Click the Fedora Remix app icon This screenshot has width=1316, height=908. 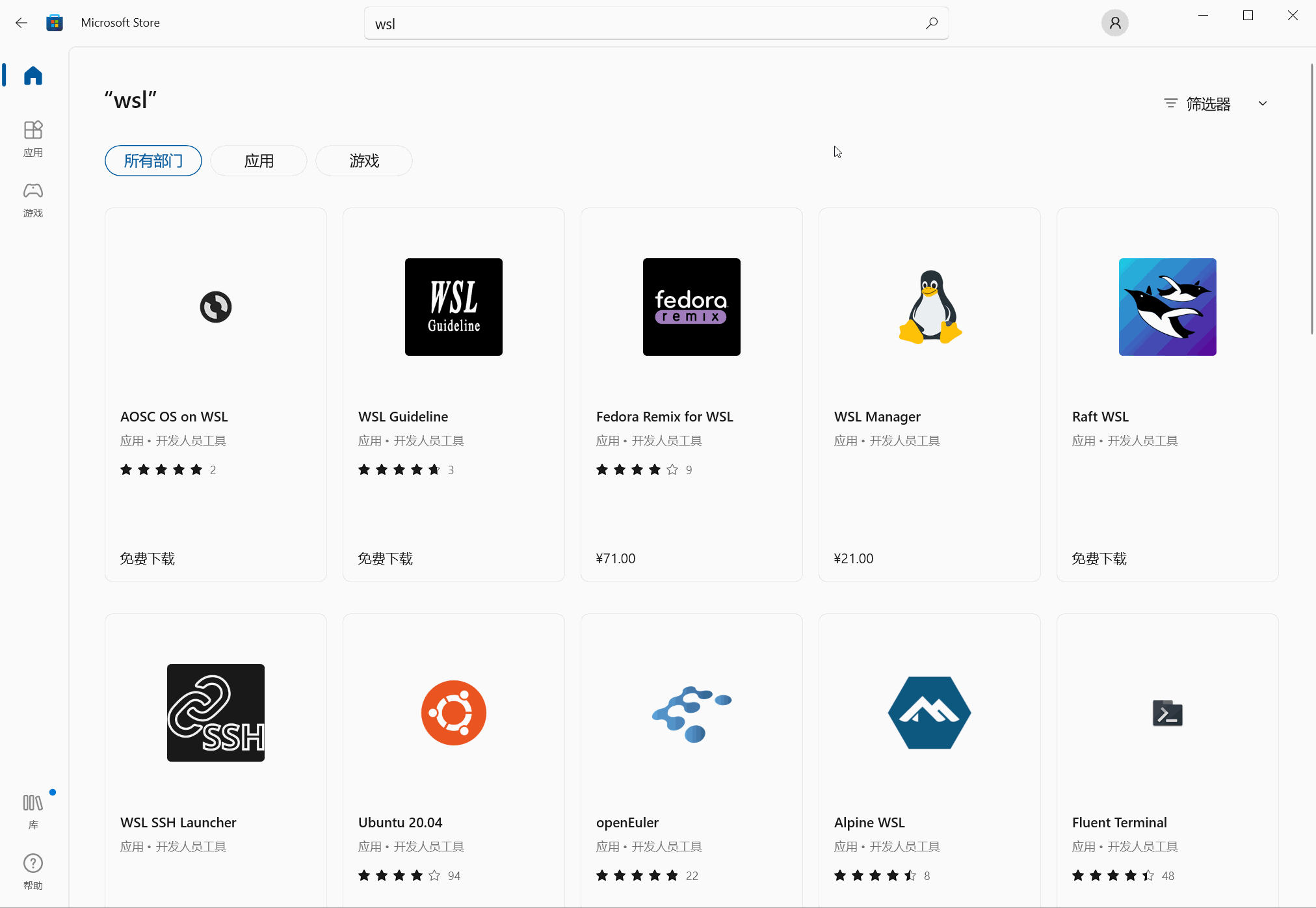[x=691, y=307]
